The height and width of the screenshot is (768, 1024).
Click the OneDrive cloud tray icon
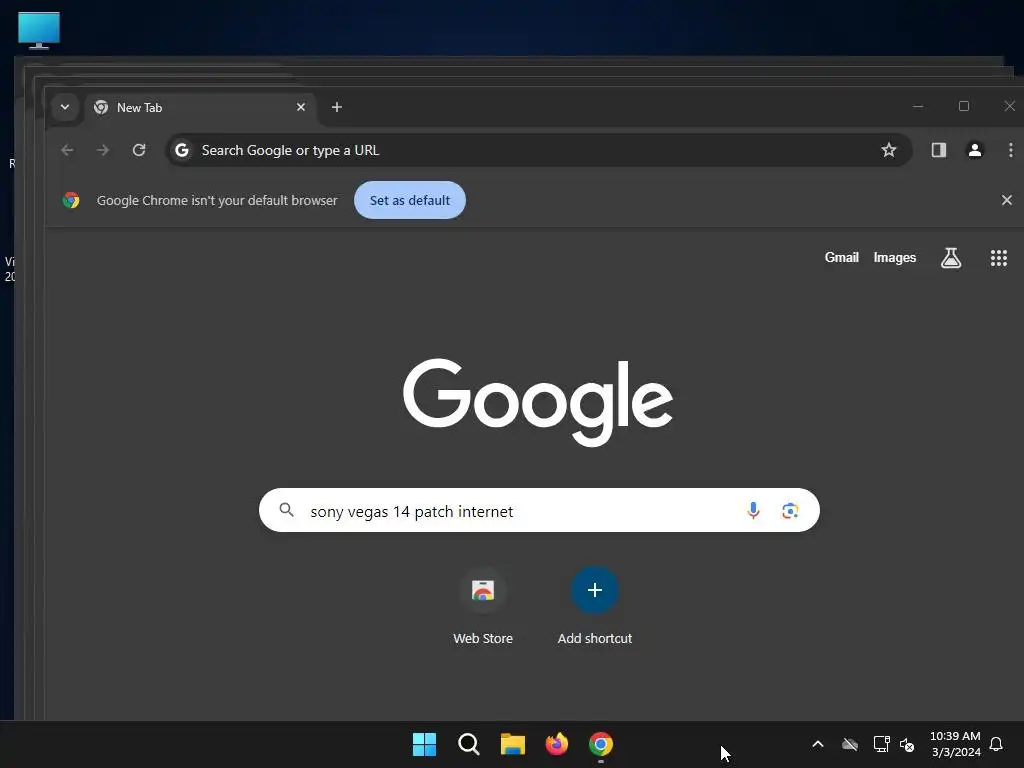pyautogui.click(x=850, y=744)
